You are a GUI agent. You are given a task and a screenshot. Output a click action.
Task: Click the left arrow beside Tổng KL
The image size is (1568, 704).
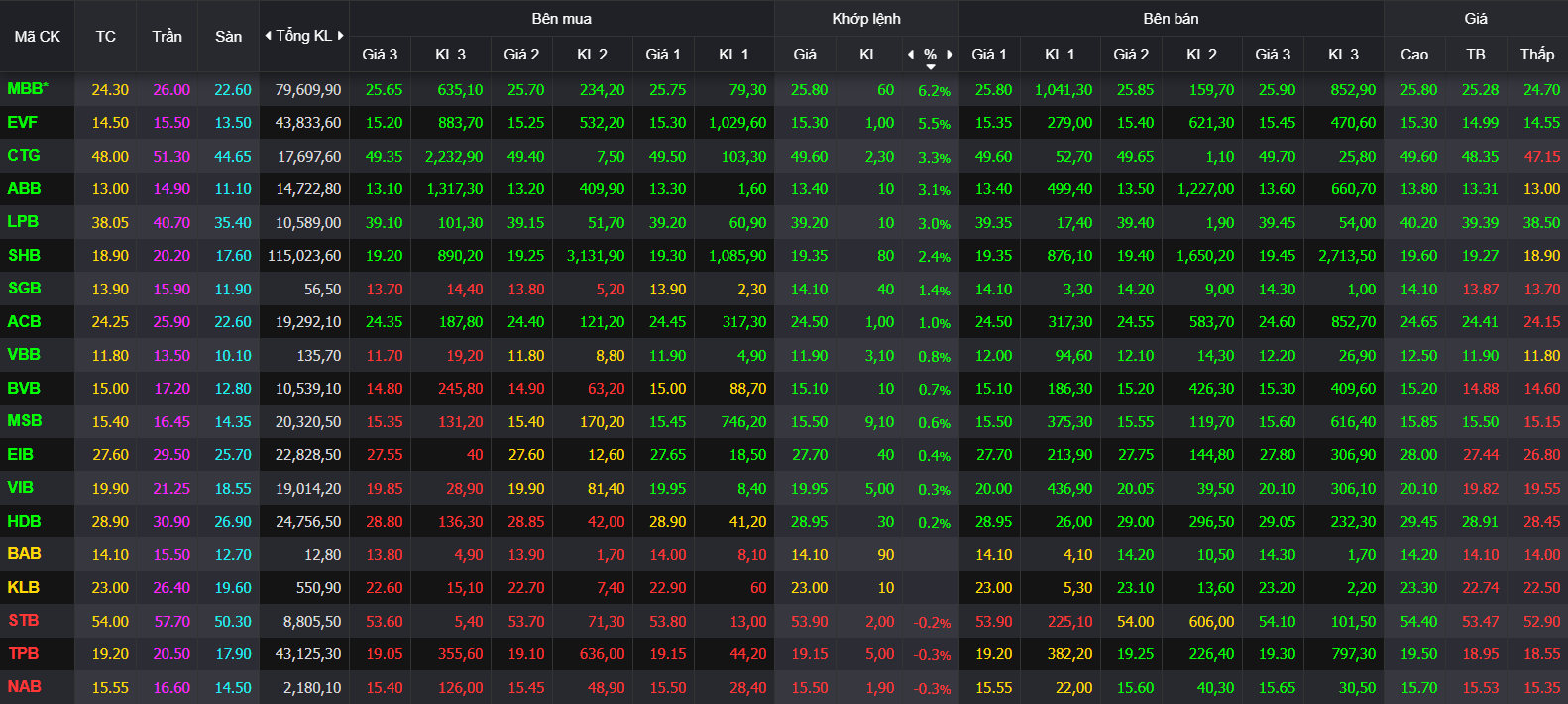point(268,36)
